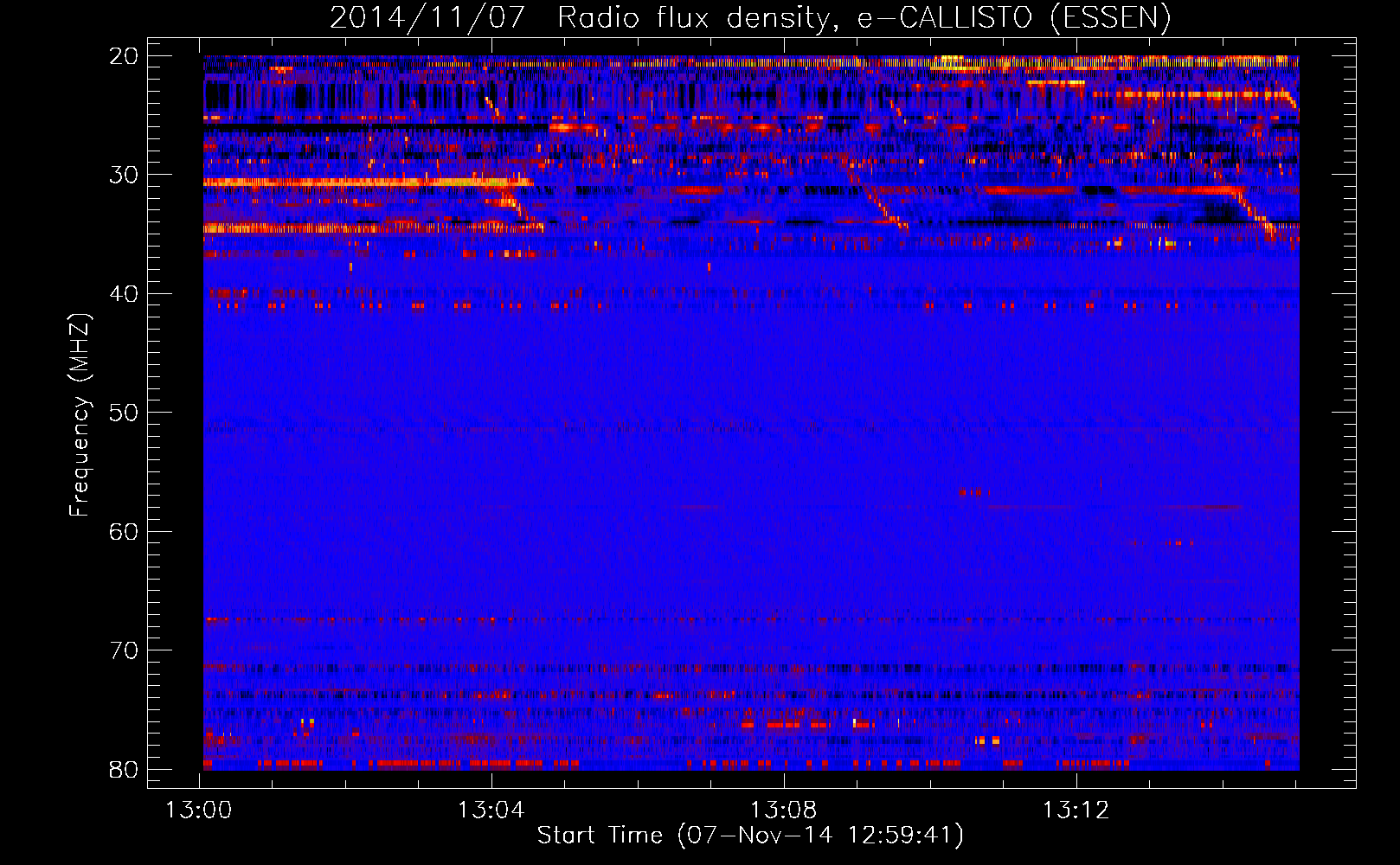Image resolution: width=1400 pixels, height=865 pixels.
Task: Click the 13:12 time tick label
Action: [x=1076, y=811]
